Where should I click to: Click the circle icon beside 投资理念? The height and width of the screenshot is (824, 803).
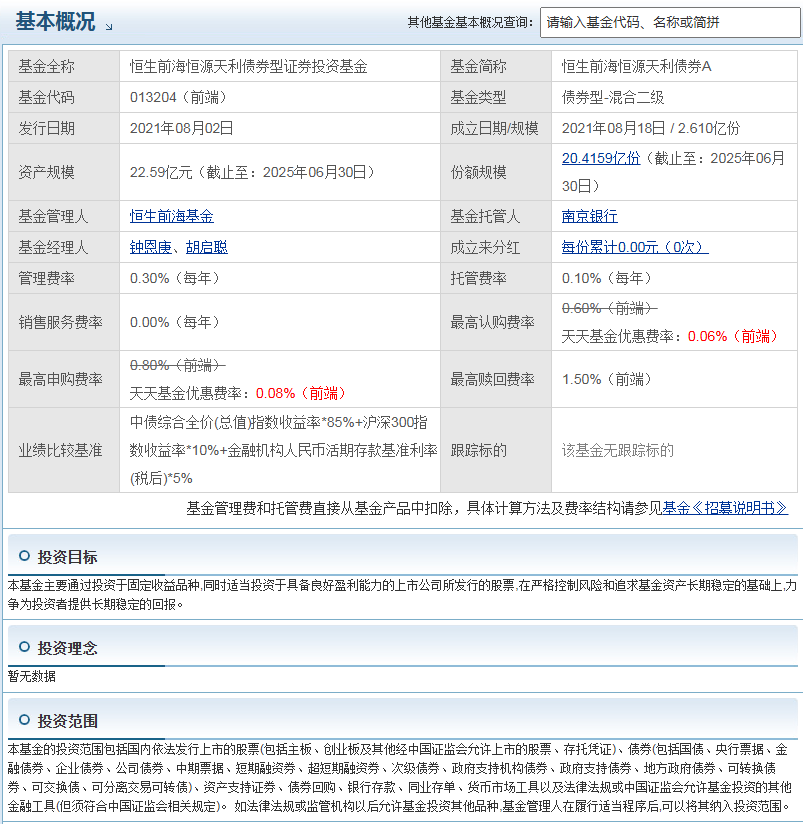click(x=24, y=646)
